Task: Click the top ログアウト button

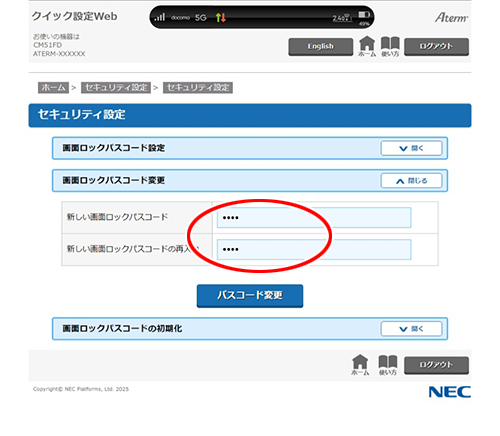Action: tap(436, 46)
